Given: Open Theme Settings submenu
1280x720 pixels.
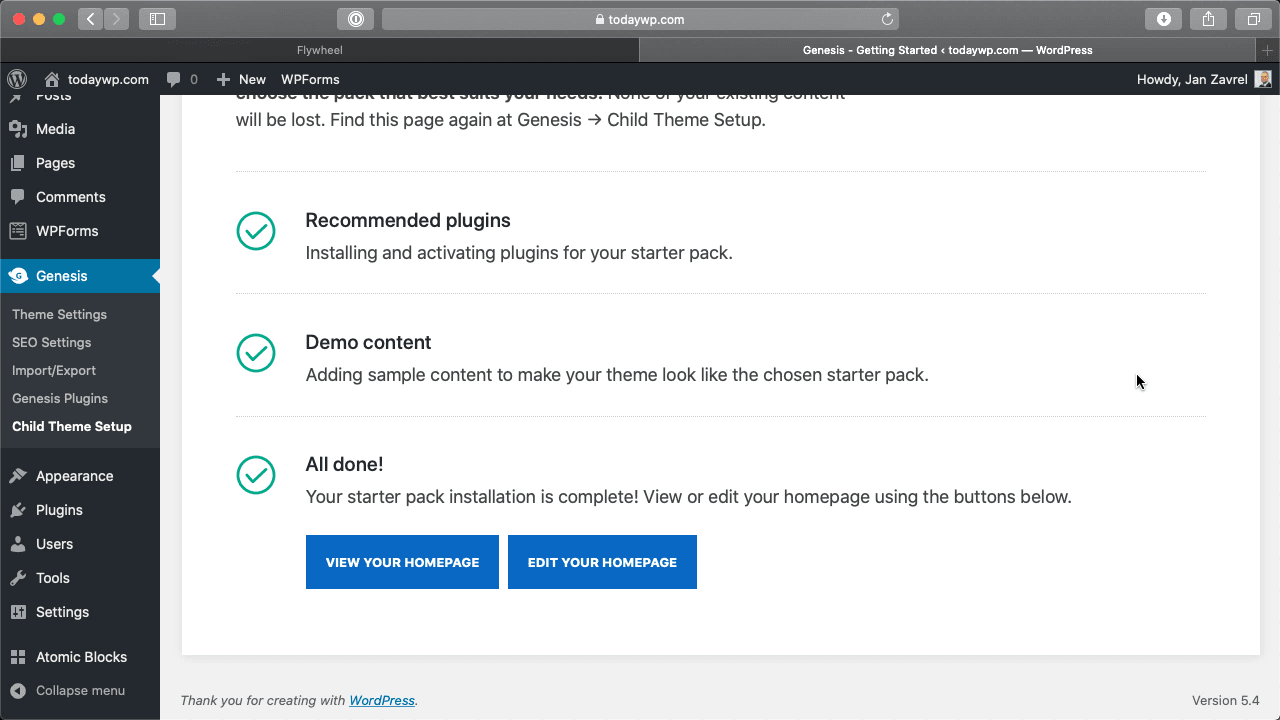Looking at the screenshot, I should (59, 314).
